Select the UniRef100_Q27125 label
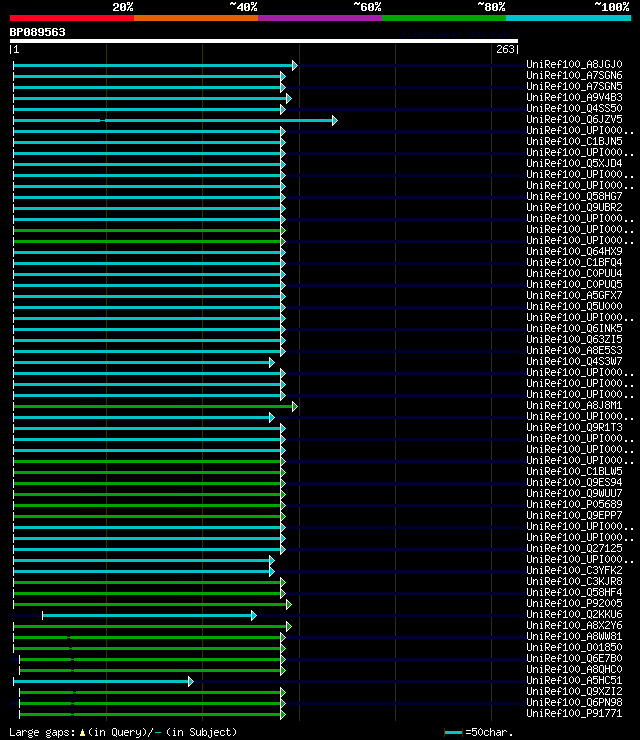The width and height of the screenshot is (640, 740). tap(574, 548)
